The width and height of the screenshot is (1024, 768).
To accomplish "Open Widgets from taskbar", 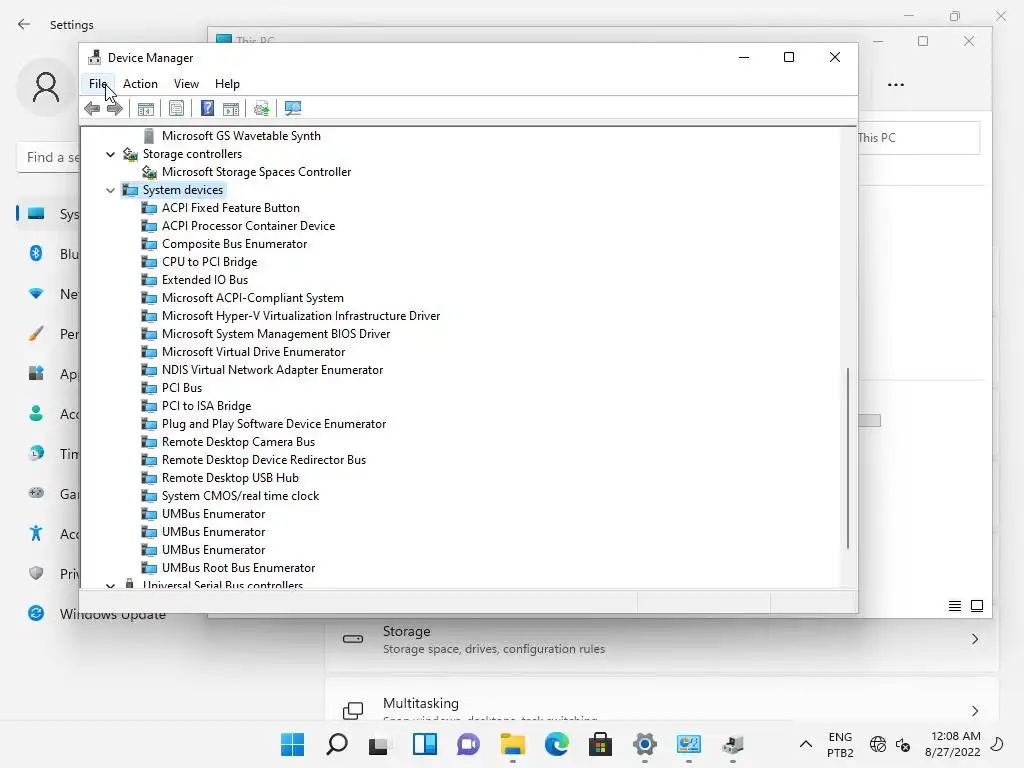I will 424,744.
